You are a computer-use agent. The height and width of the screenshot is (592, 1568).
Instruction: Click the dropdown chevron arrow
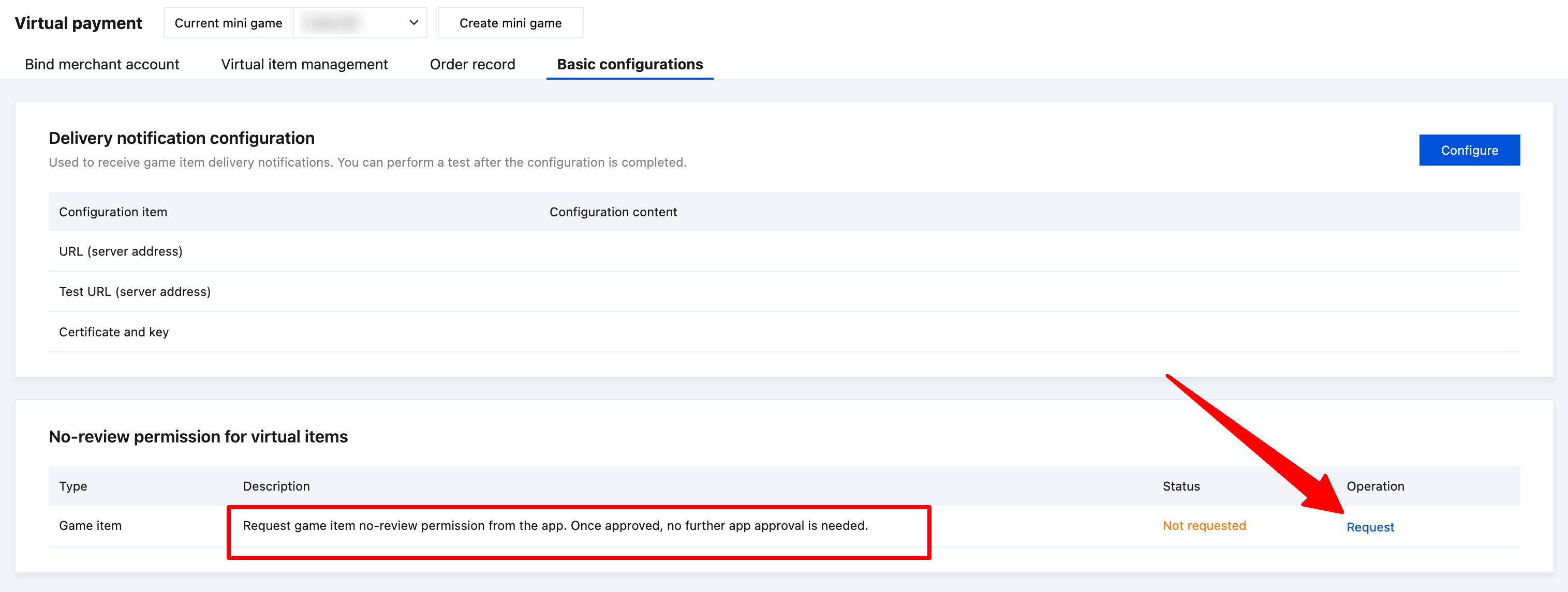point(414,23)
